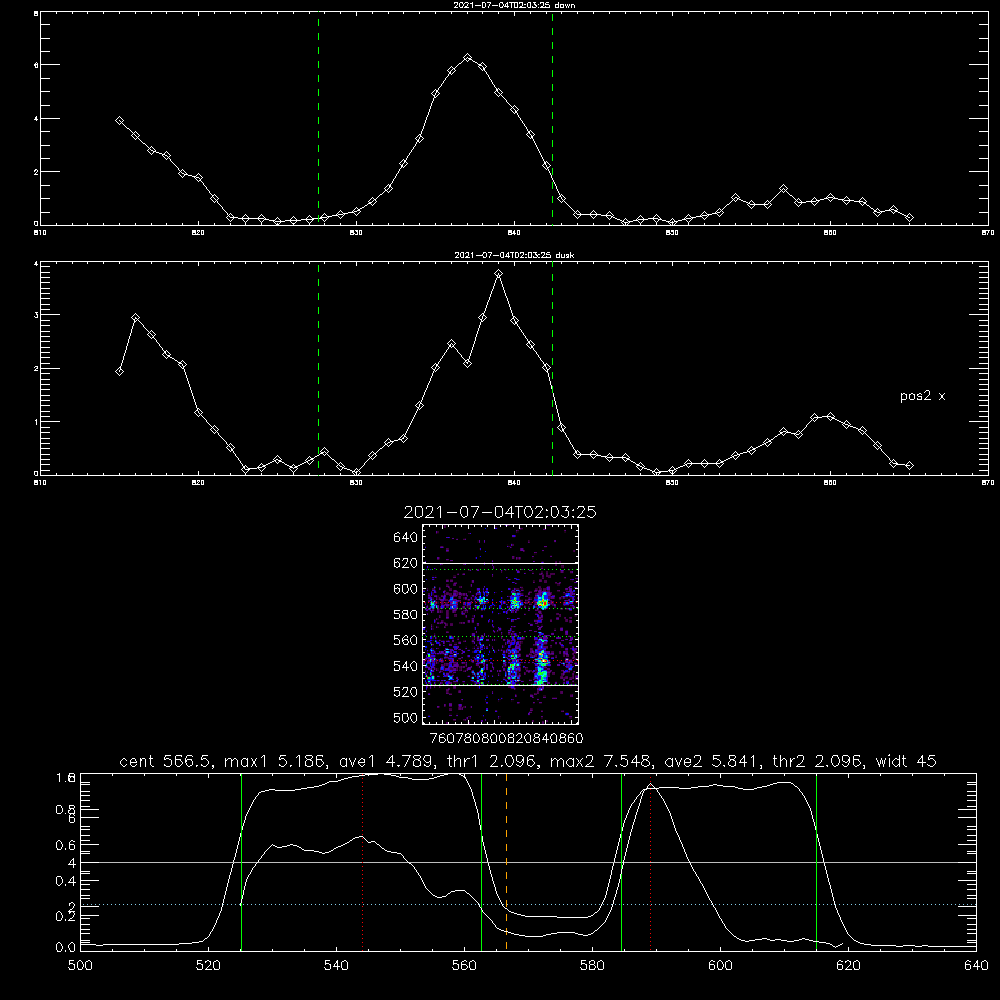Click the 840 x-axis label under dawn plot
The image size is (1000, 1000).
[x=514, y=233]
